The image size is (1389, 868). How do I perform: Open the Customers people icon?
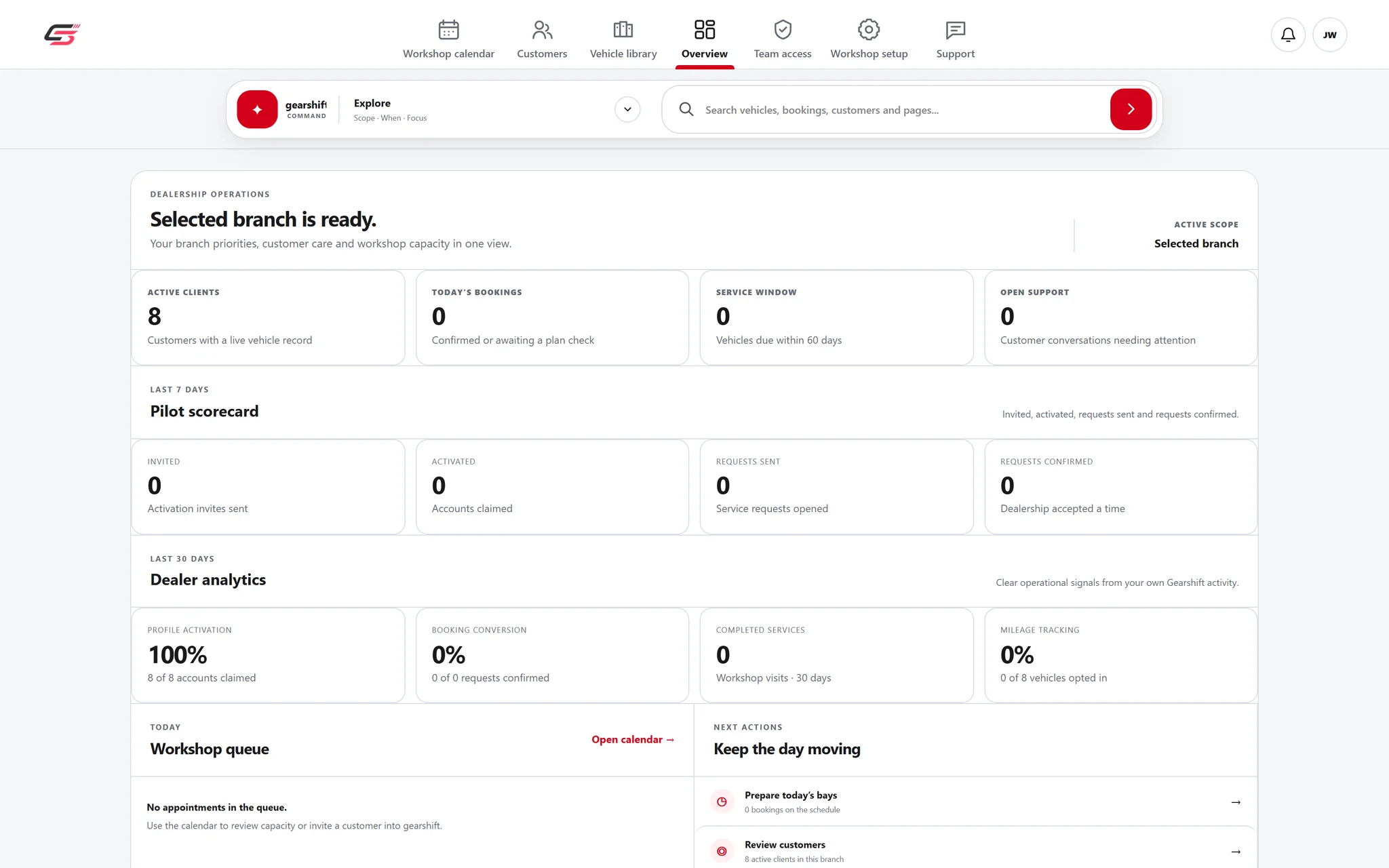coord(542,30)
